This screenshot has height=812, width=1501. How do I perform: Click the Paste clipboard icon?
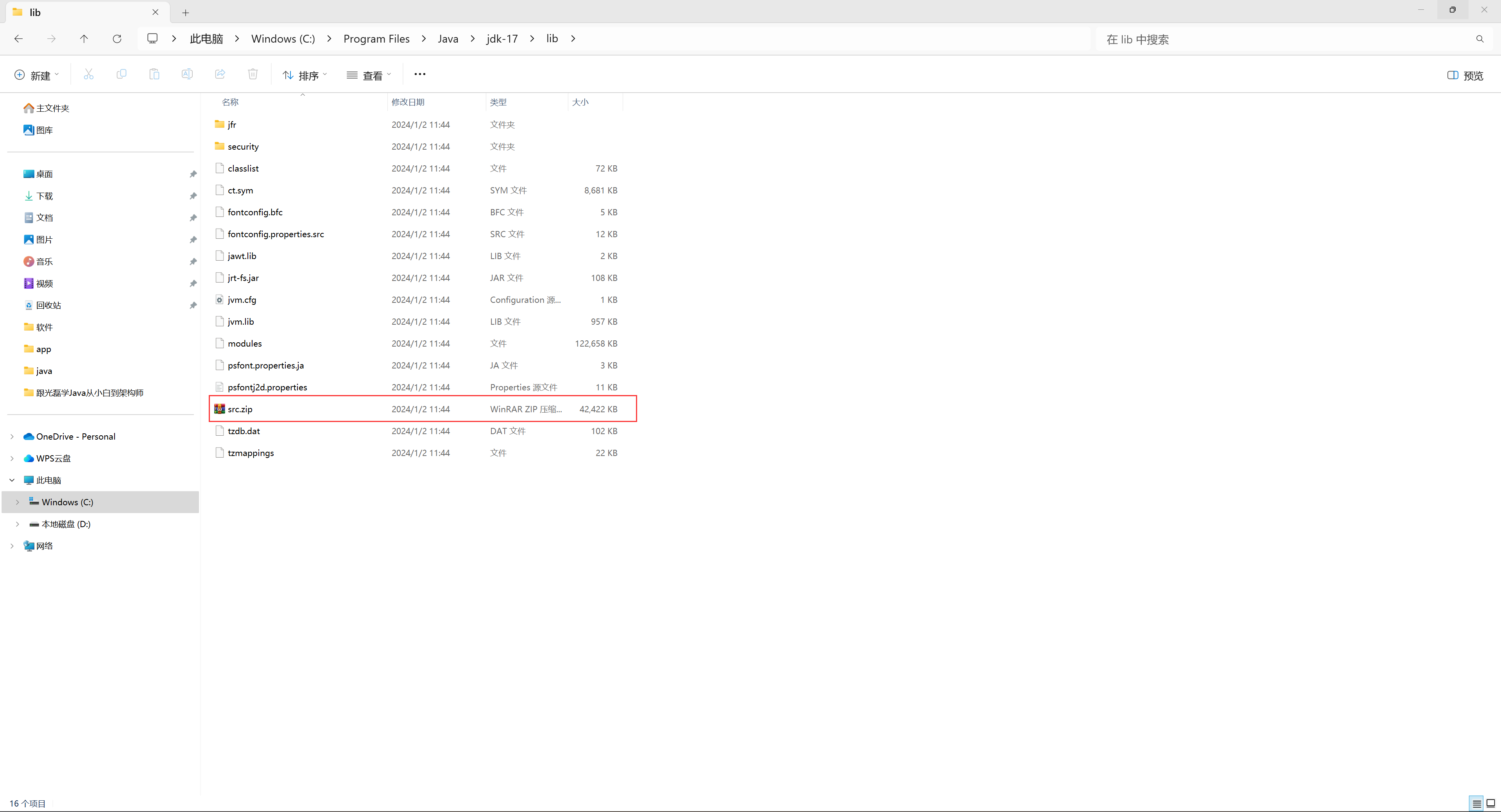154,74
